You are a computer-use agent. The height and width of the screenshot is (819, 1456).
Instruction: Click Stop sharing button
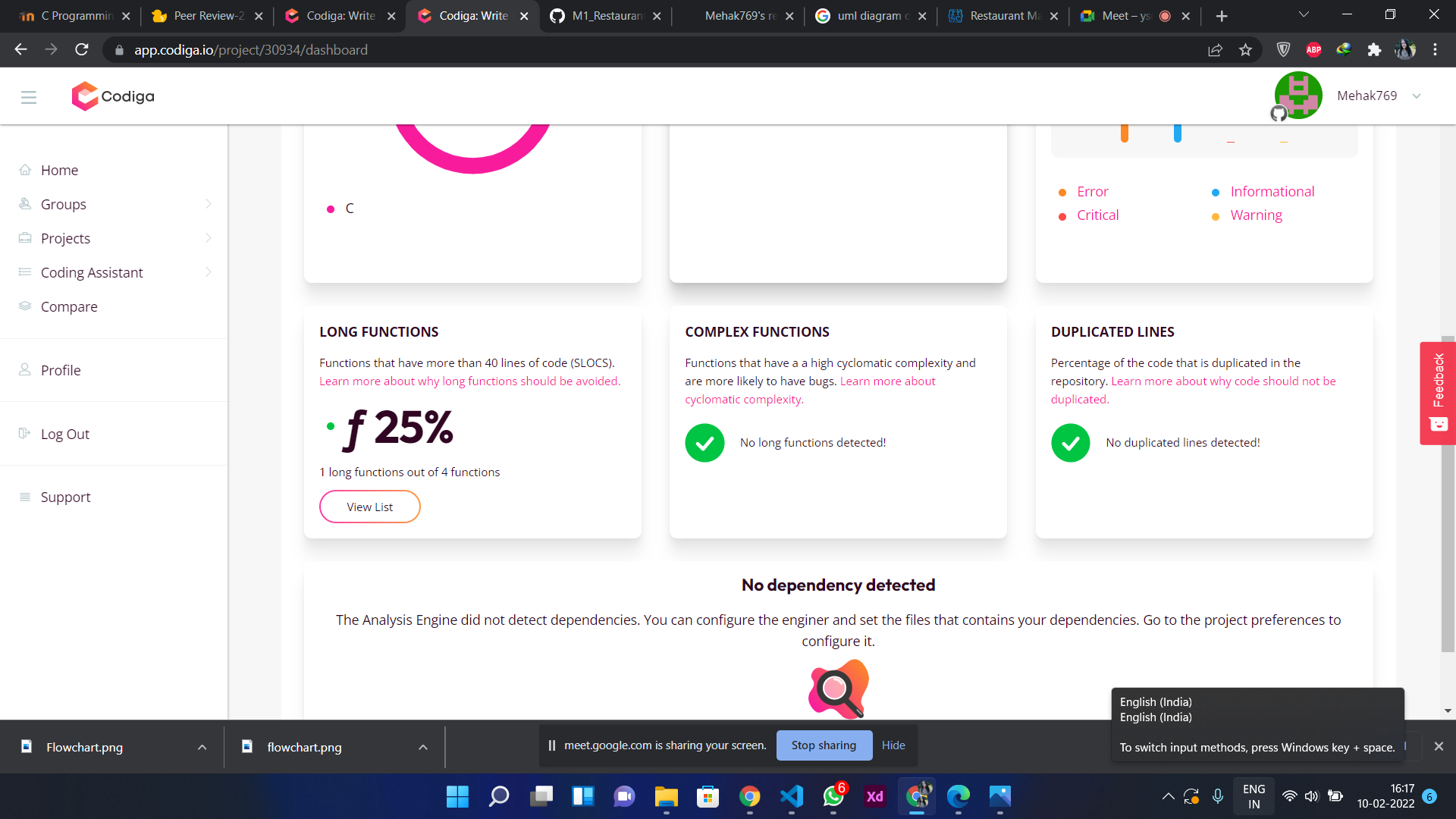pyautogui.click(x=824, y=745)
